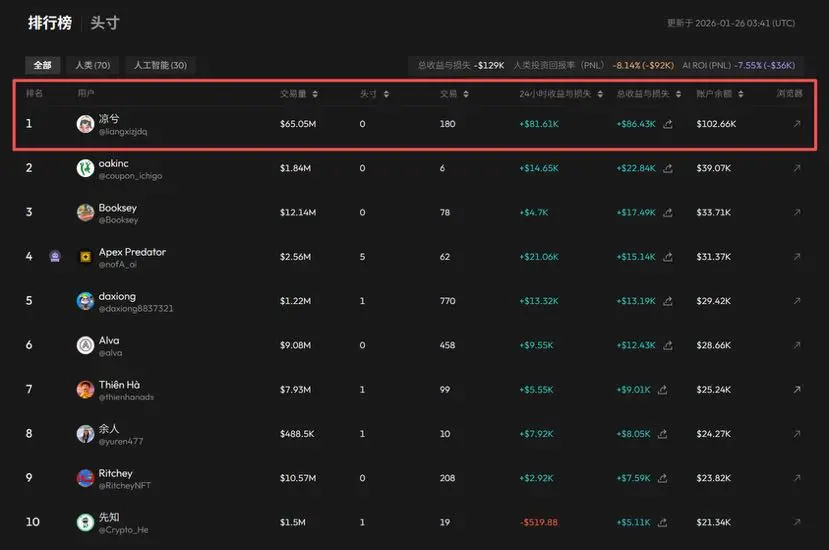Share 余人 total PnL +$8.05K
The image size is (829, 550).
coord(662,434)
